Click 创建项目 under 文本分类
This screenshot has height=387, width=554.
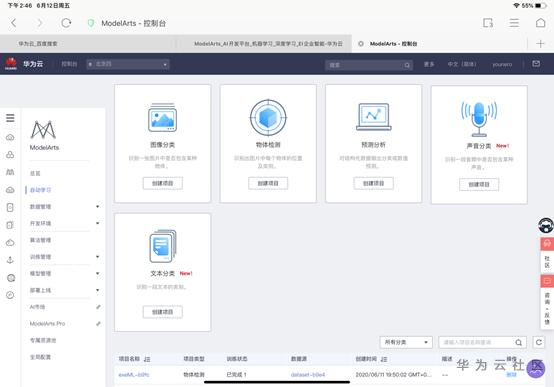[x=163, y=312]
